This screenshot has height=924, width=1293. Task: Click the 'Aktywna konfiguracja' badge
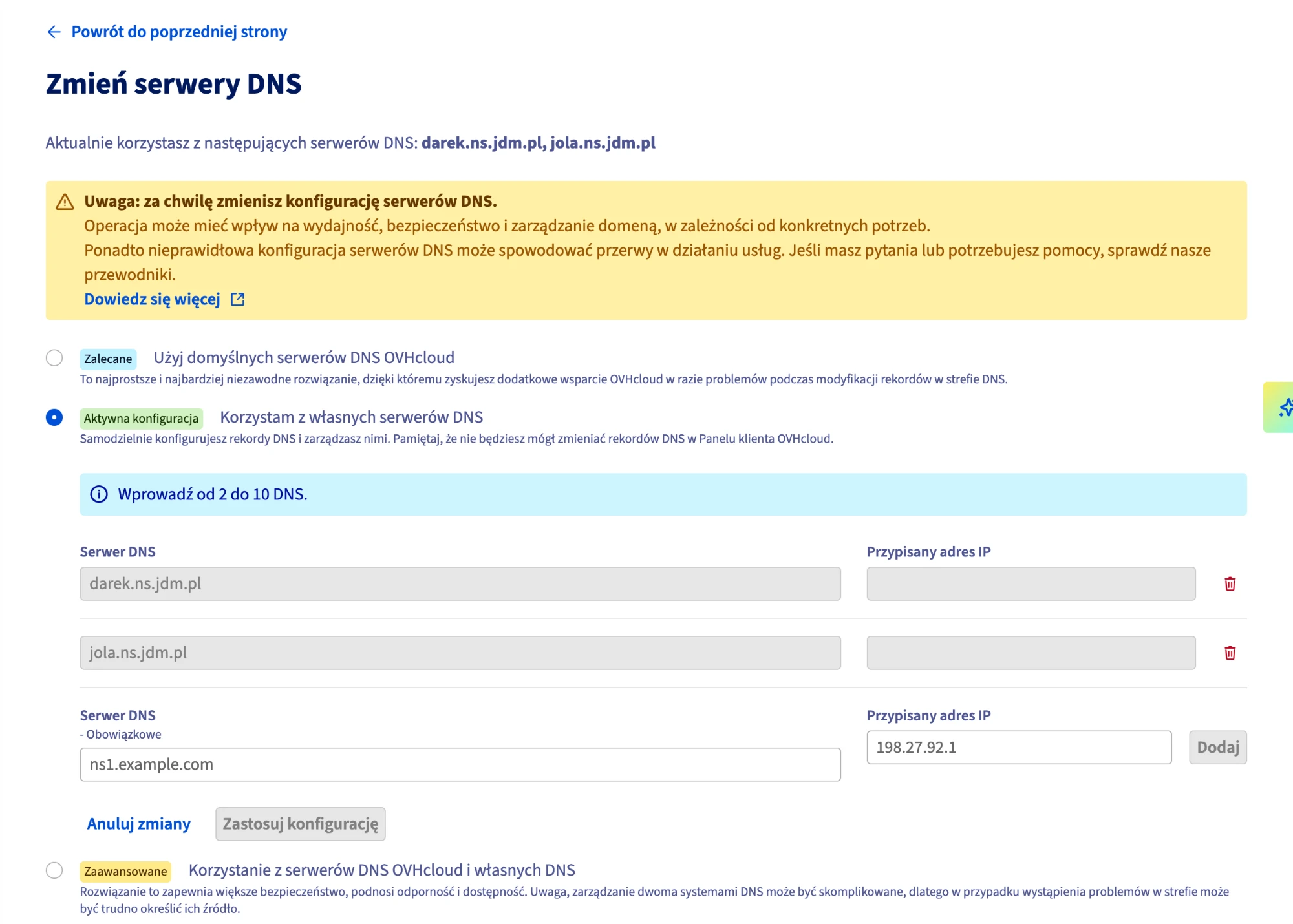coord(141,418)
